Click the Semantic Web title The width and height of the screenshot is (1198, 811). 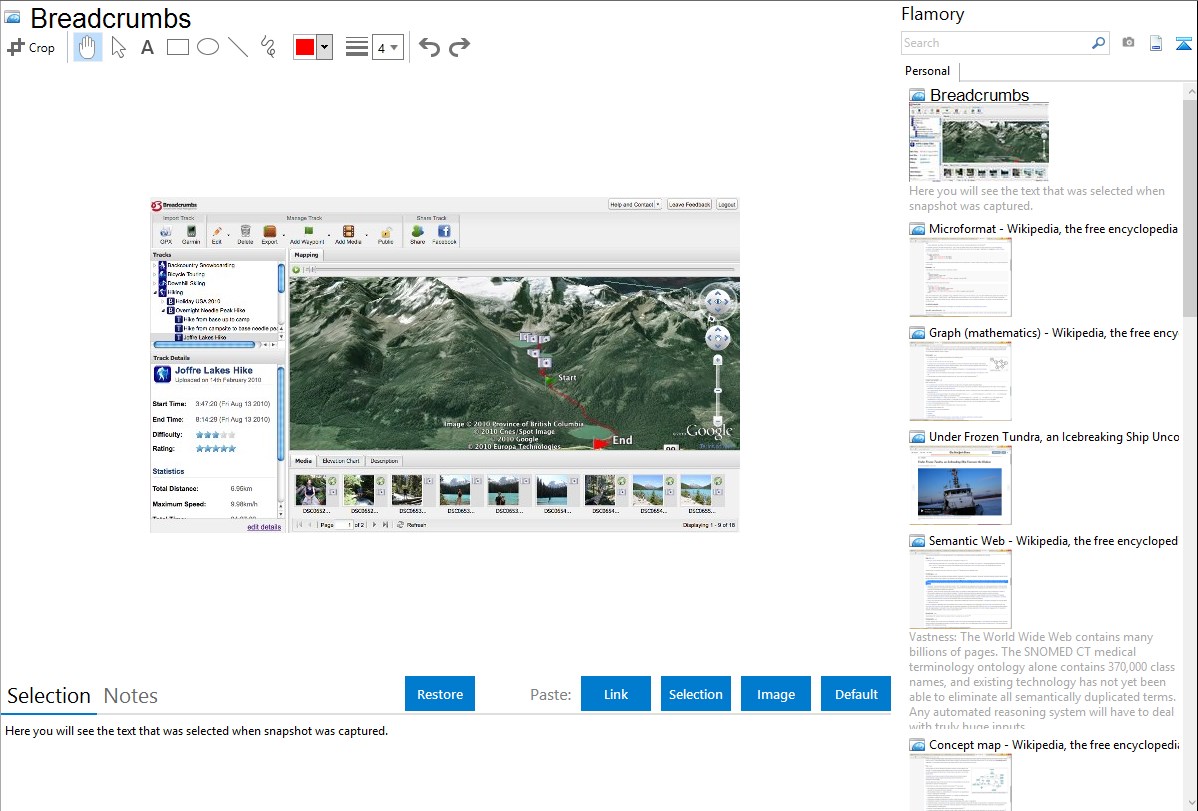[1054, 541]
